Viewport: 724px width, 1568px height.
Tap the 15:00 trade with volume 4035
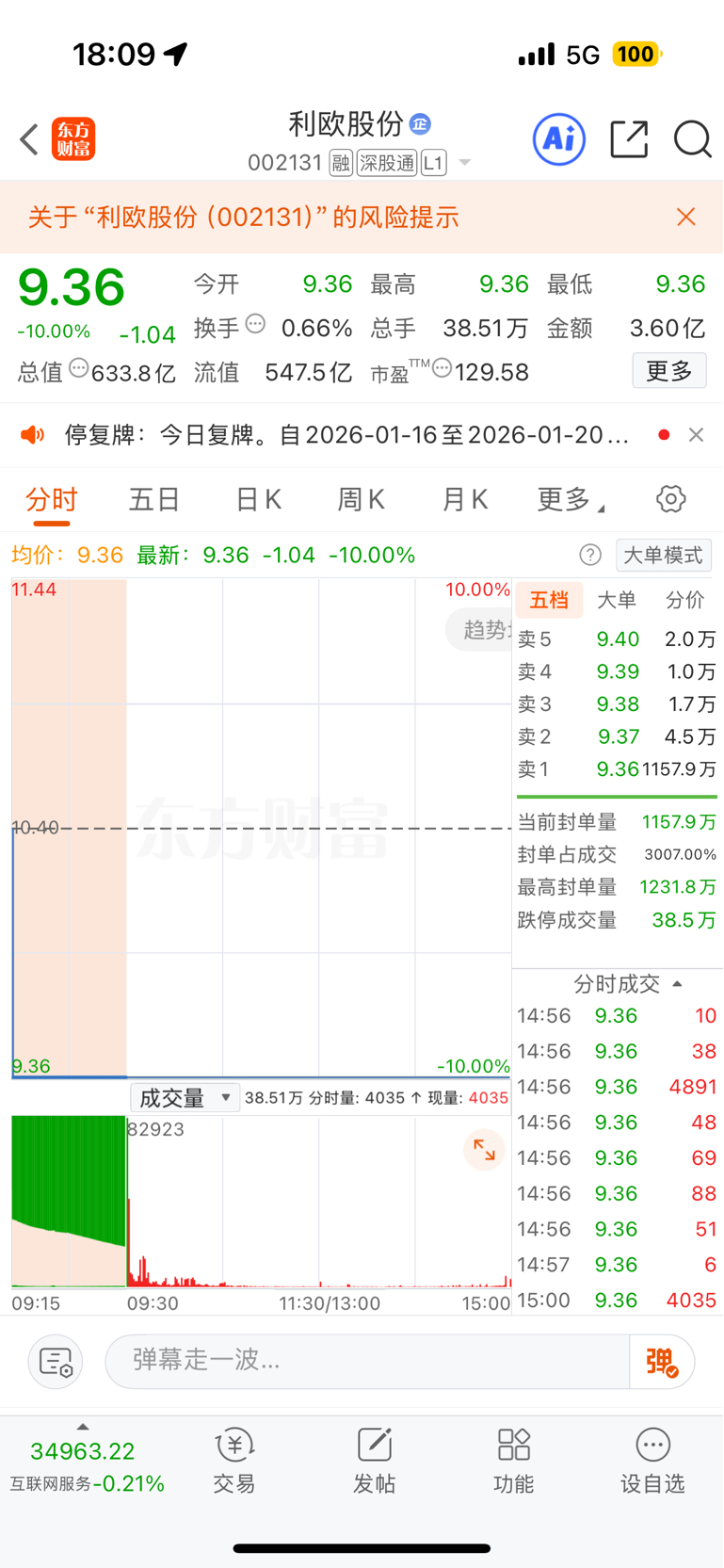(617, 1301)
